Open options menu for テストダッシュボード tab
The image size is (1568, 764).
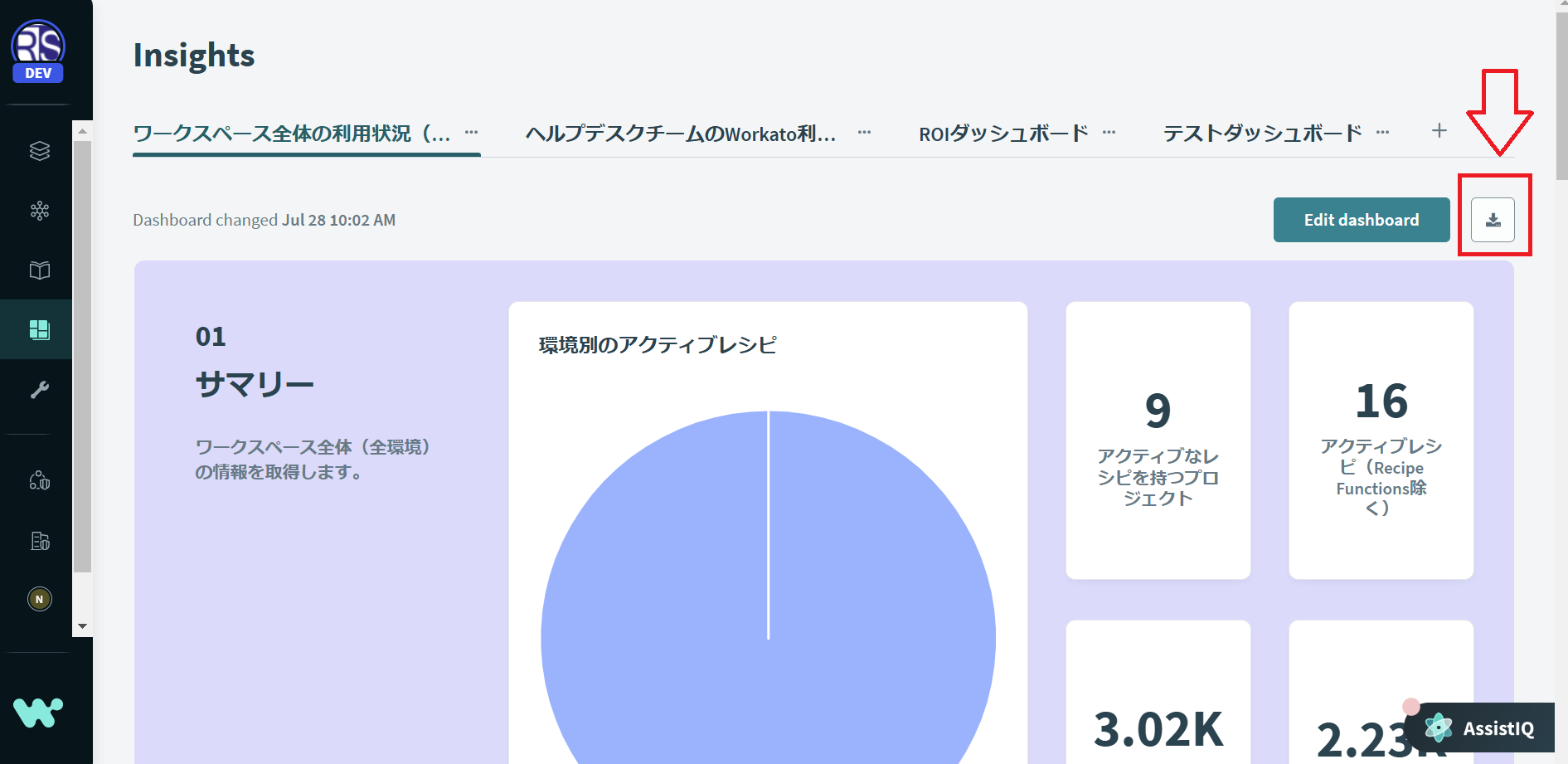(x=1381, y=131)
